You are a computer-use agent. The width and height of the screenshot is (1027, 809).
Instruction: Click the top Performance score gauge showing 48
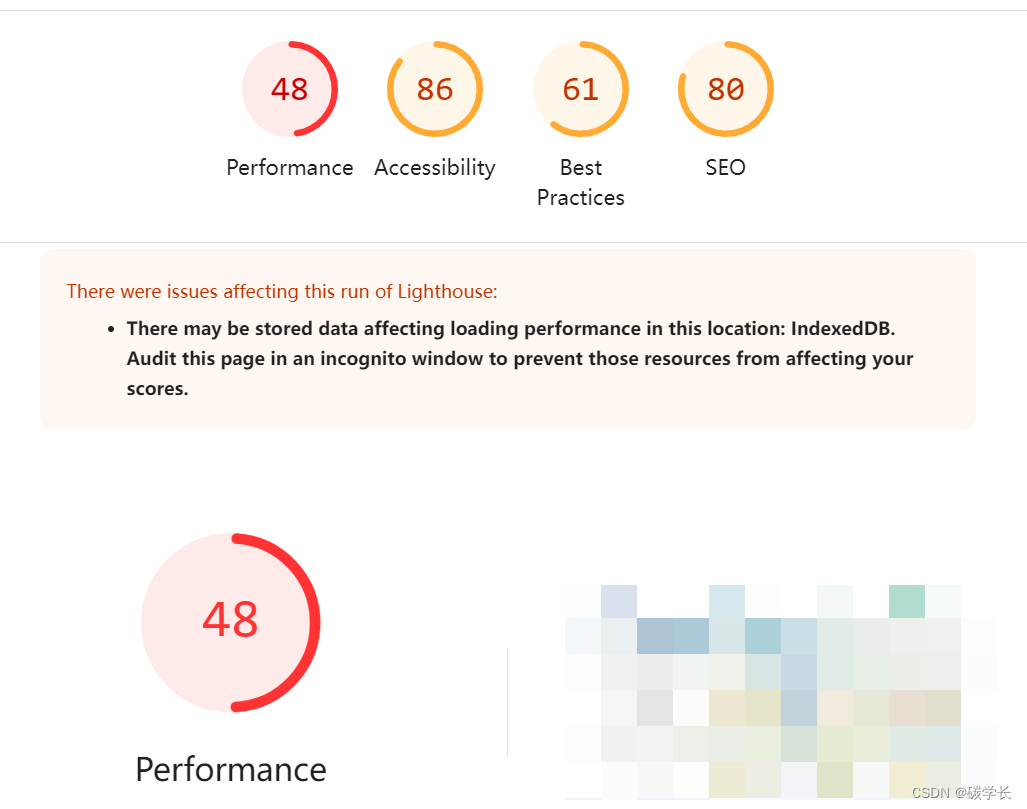click(289, 89)
